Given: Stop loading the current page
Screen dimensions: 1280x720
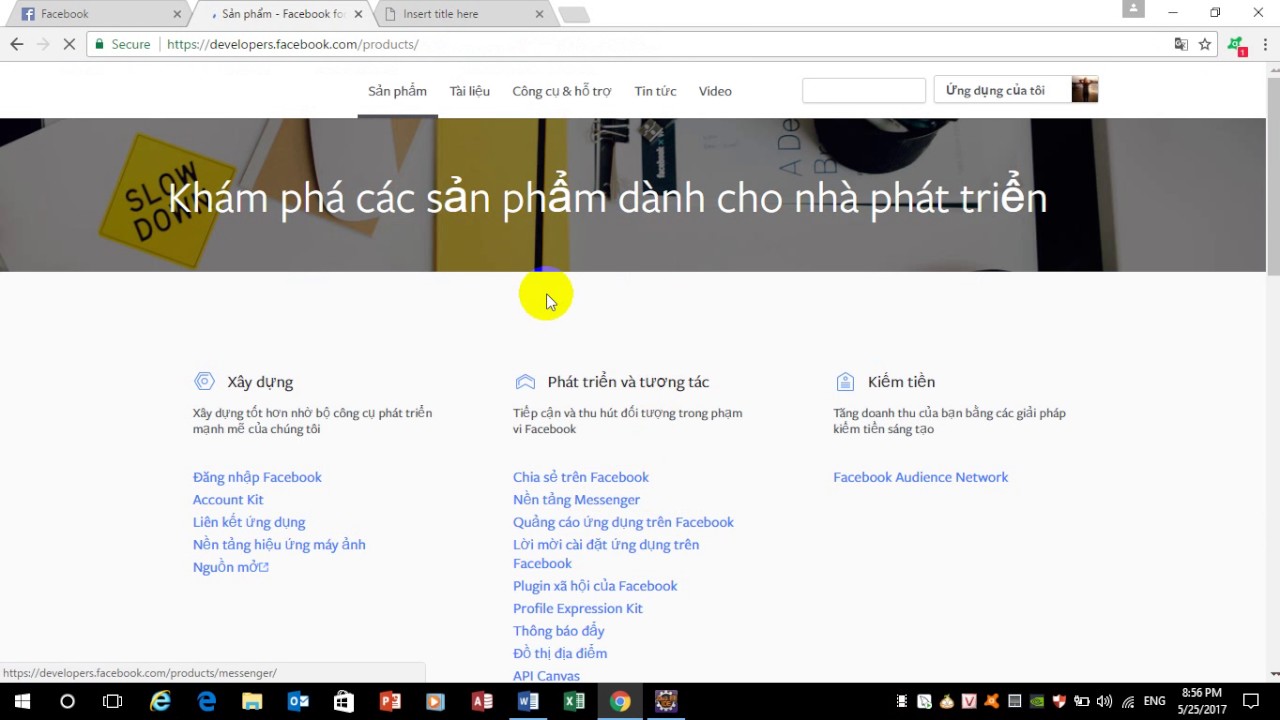Looking at the screenshot, I should (x=70, y=44).
